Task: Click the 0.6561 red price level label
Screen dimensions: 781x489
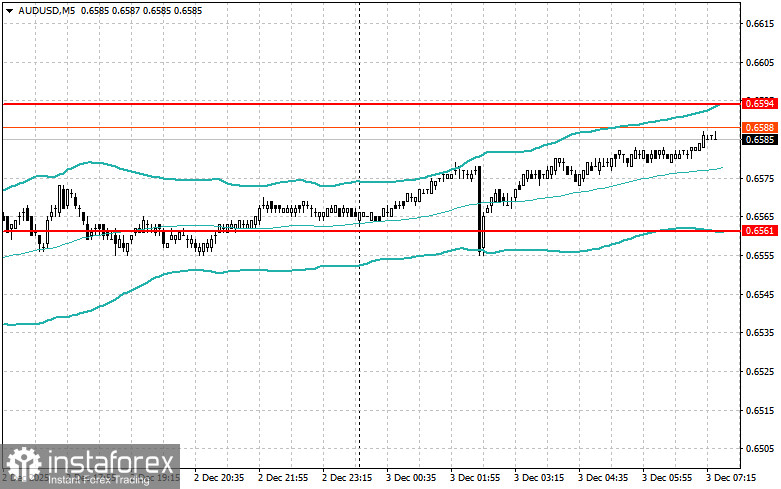Action: pyautogui.click(x=760, y=231)
